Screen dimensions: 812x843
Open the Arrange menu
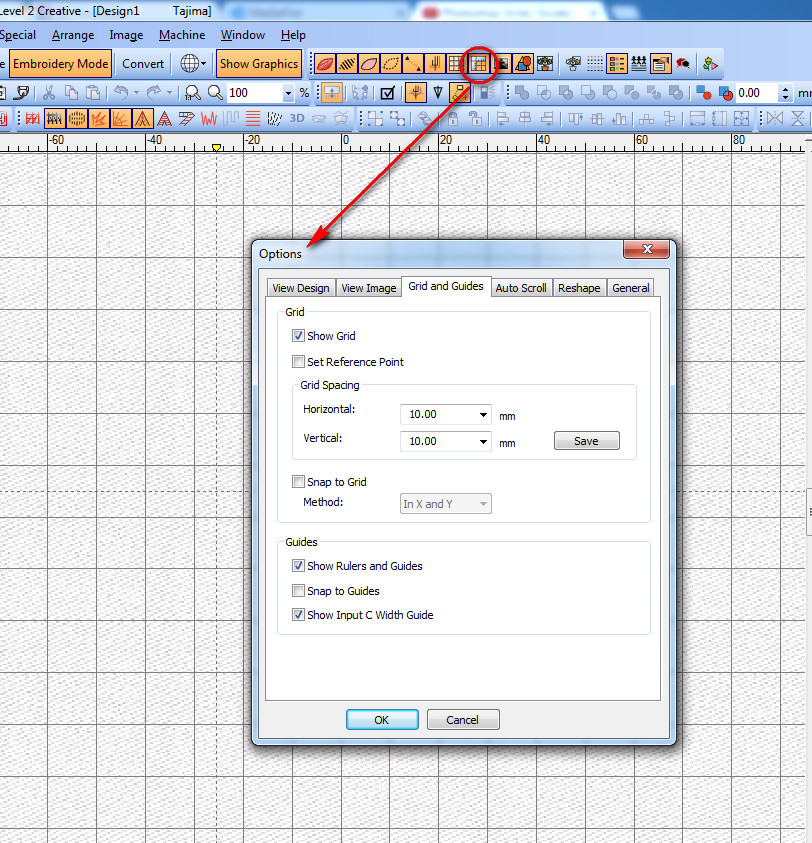73,35
